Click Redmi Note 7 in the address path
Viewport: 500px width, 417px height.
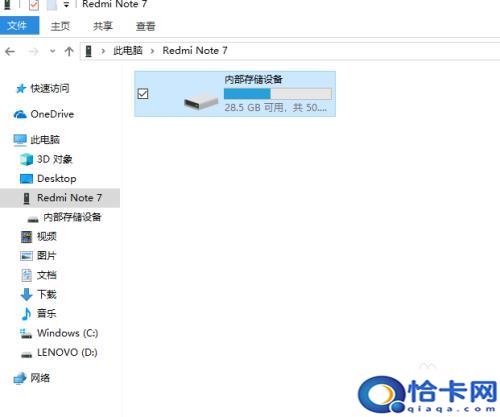click(195, 51)
